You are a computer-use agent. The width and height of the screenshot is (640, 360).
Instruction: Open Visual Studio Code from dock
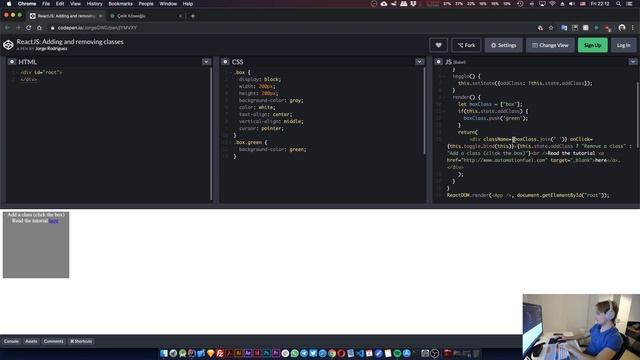point(360,353)
